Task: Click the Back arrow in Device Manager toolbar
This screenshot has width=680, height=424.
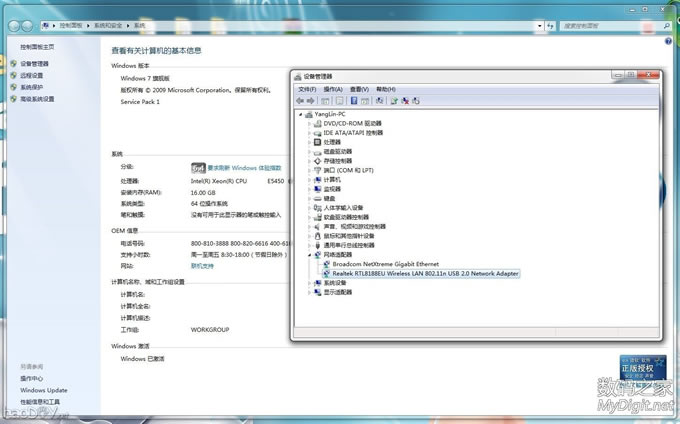Action: 300,101
